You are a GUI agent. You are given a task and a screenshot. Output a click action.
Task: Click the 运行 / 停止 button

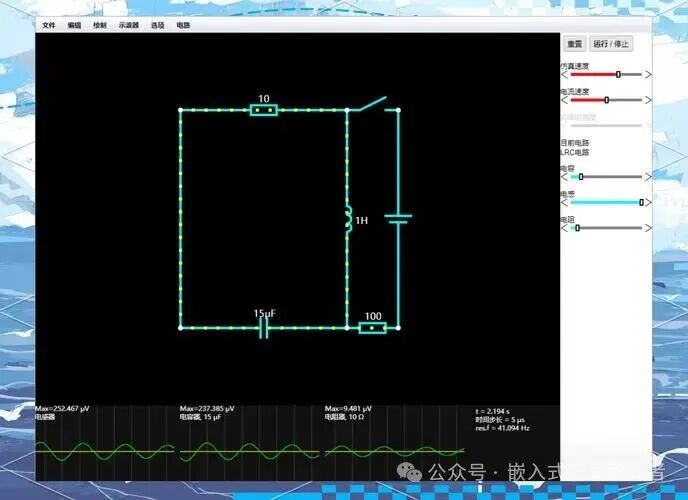(x=611, y=44)
